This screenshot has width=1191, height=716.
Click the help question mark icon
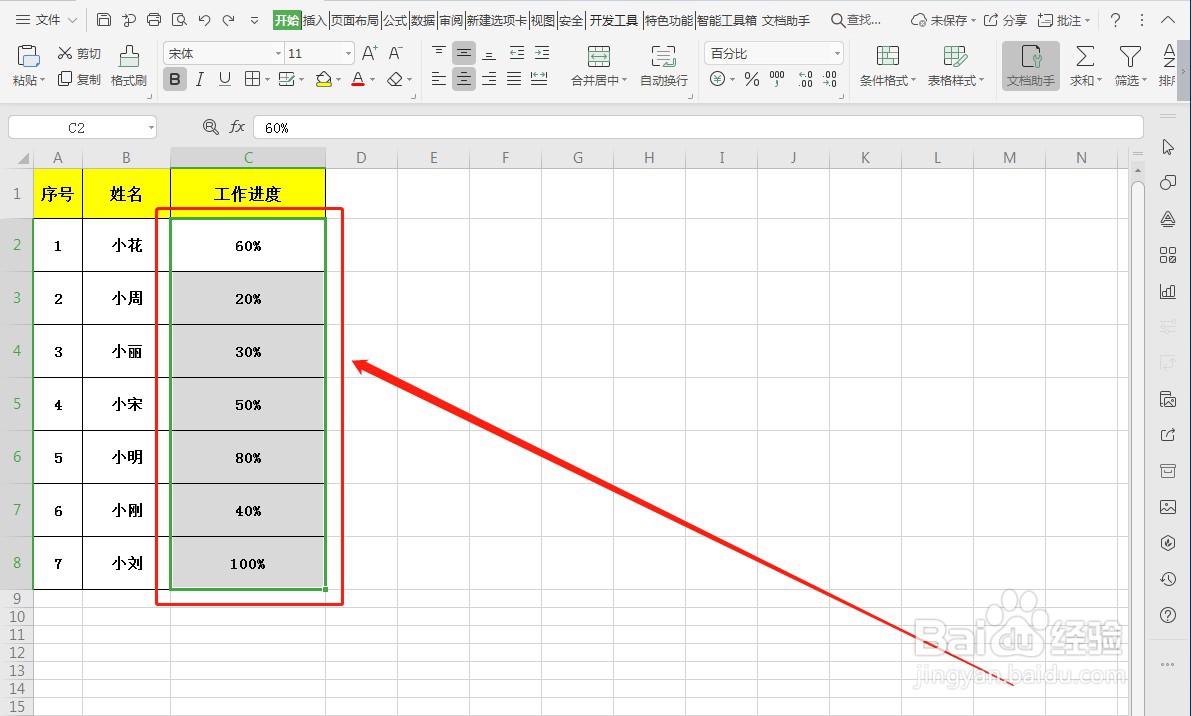pyautogui.click(x=1115, y=20)
